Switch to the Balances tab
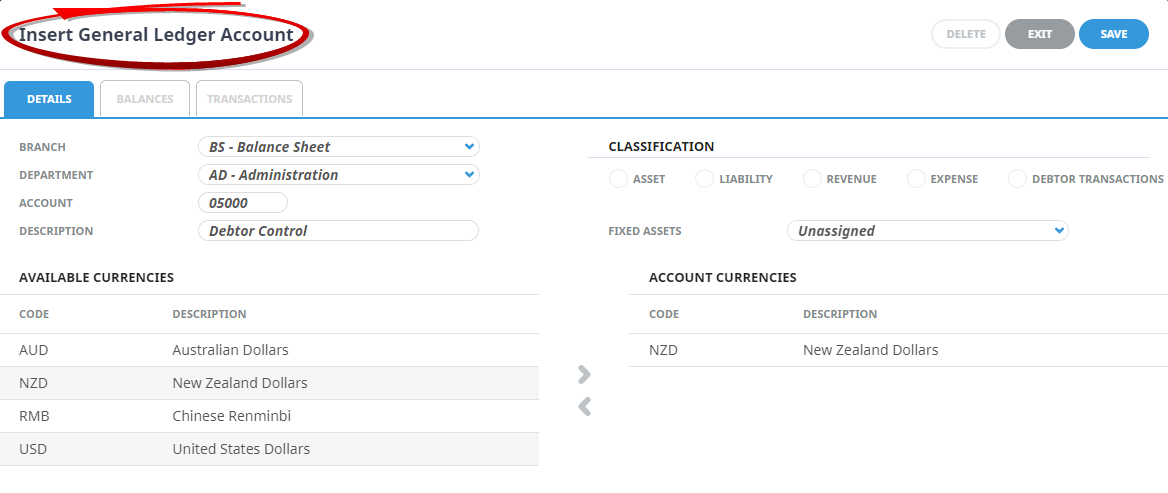 [x=145, y=99]
